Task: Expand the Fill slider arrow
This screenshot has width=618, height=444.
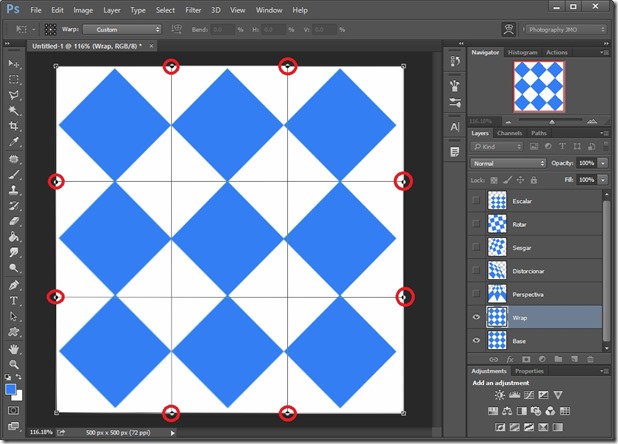Action: click(x=603, y=180)
